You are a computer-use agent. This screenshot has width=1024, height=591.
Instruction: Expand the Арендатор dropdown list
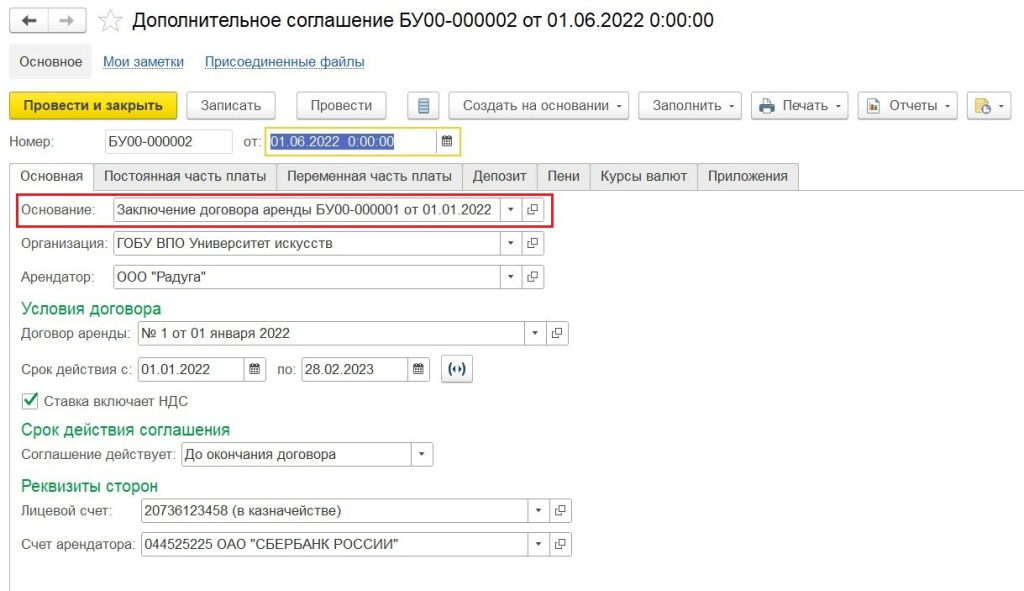[x=511, y=276]
